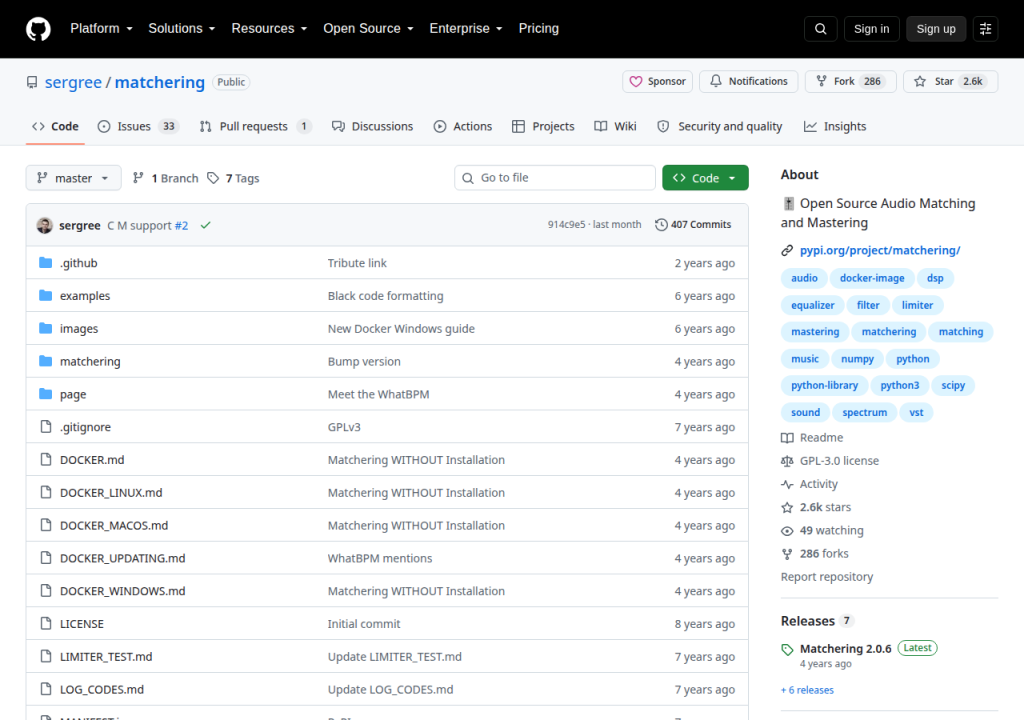Open 'New Docker Windows guide' commit message
Viewport: 1024px width, 720px height.
click(x=401, y=329)
